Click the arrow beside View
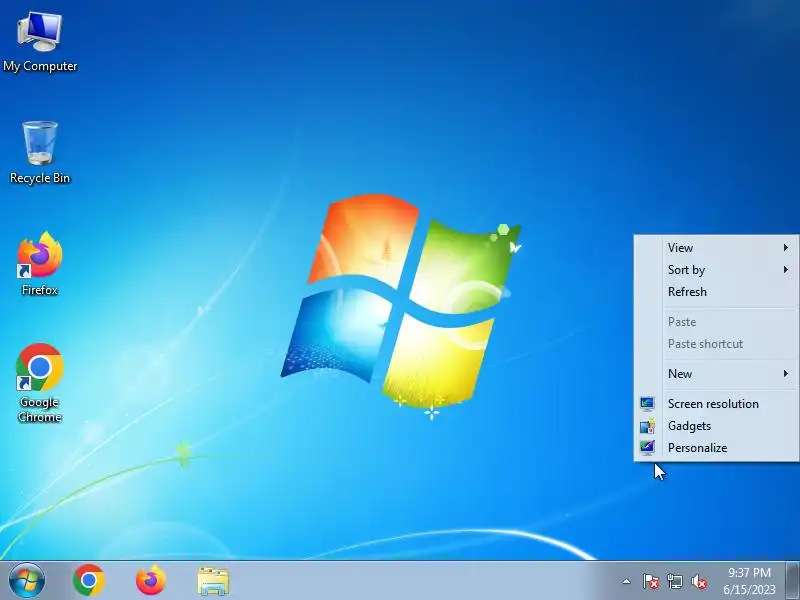Screen dimensions: 800x600 pyautogui.click(x=786, y=247)
